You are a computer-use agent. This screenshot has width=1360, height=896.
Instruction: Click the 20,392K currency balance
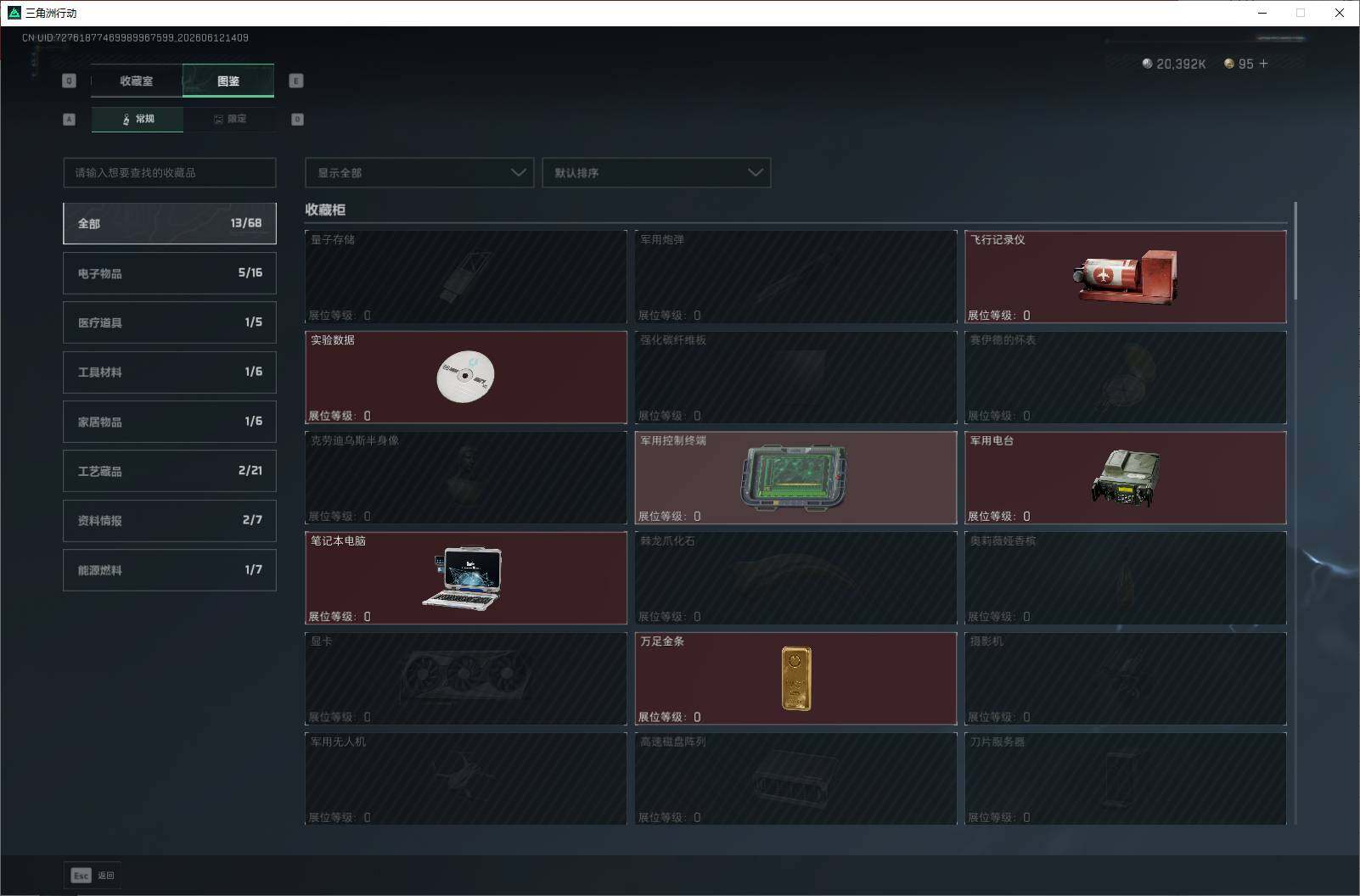1181,64
